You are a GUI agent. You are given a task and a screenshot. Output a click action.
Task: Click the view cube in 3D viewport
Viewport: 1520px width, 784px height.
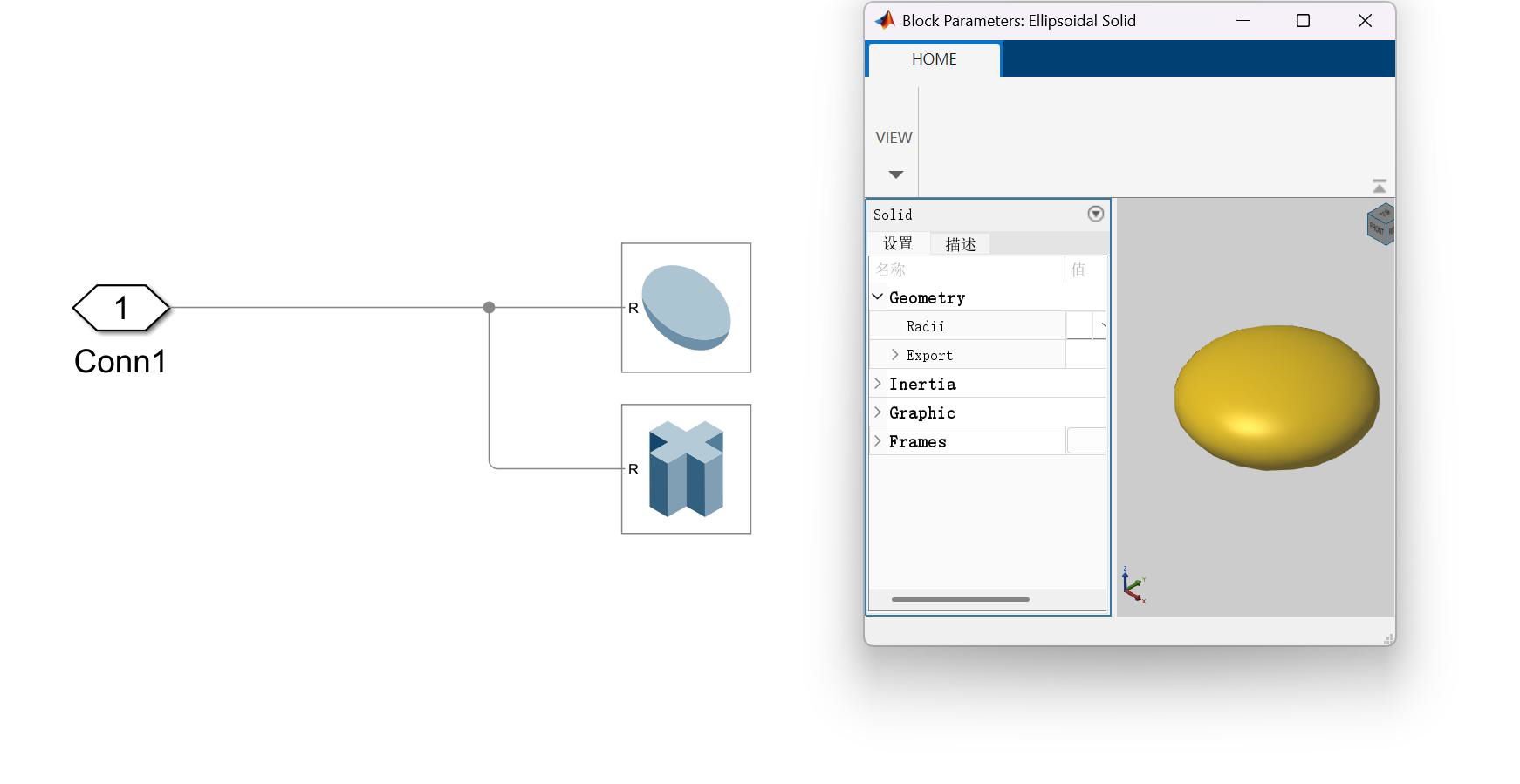tap(1380, 224)
